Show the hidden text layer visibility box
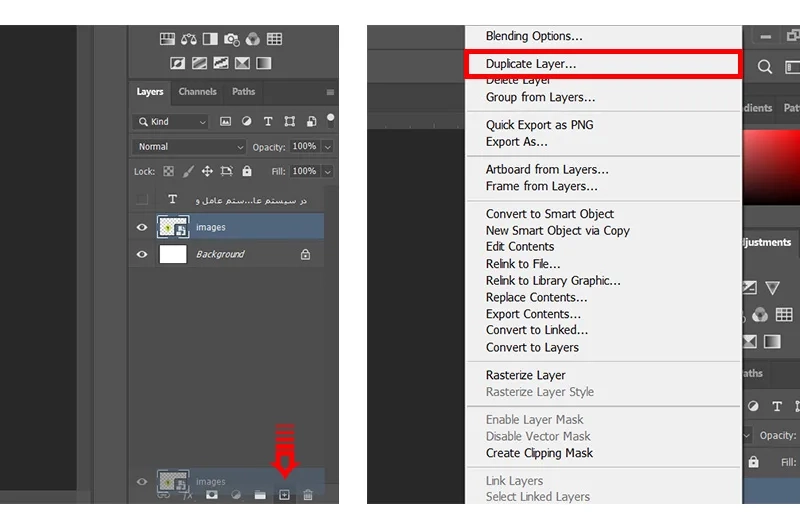 pos(142,199)
